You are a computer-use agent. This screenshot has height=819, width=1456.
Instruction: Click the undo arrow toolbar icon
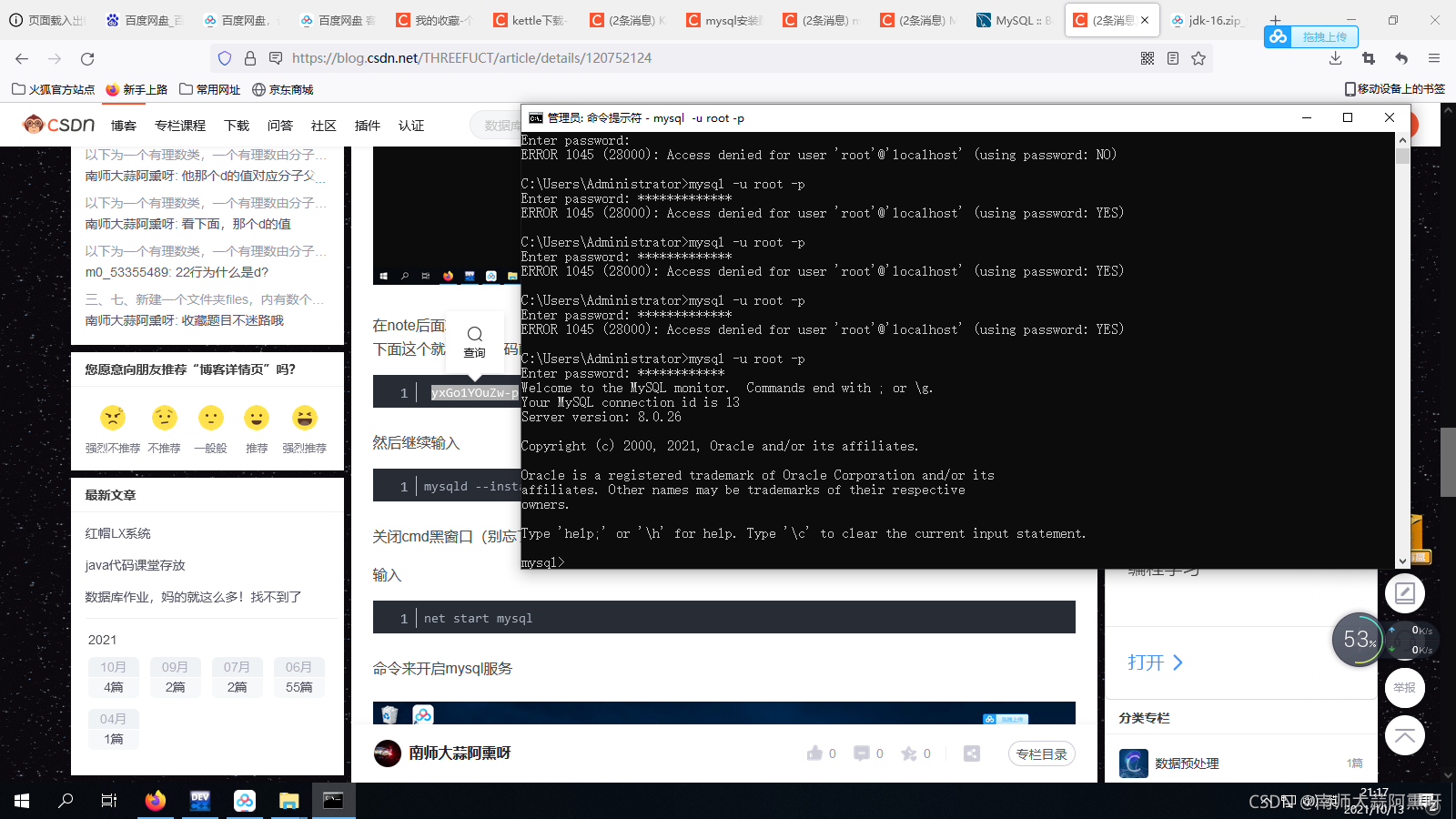pyautogui.click(x=1401, y=58)
